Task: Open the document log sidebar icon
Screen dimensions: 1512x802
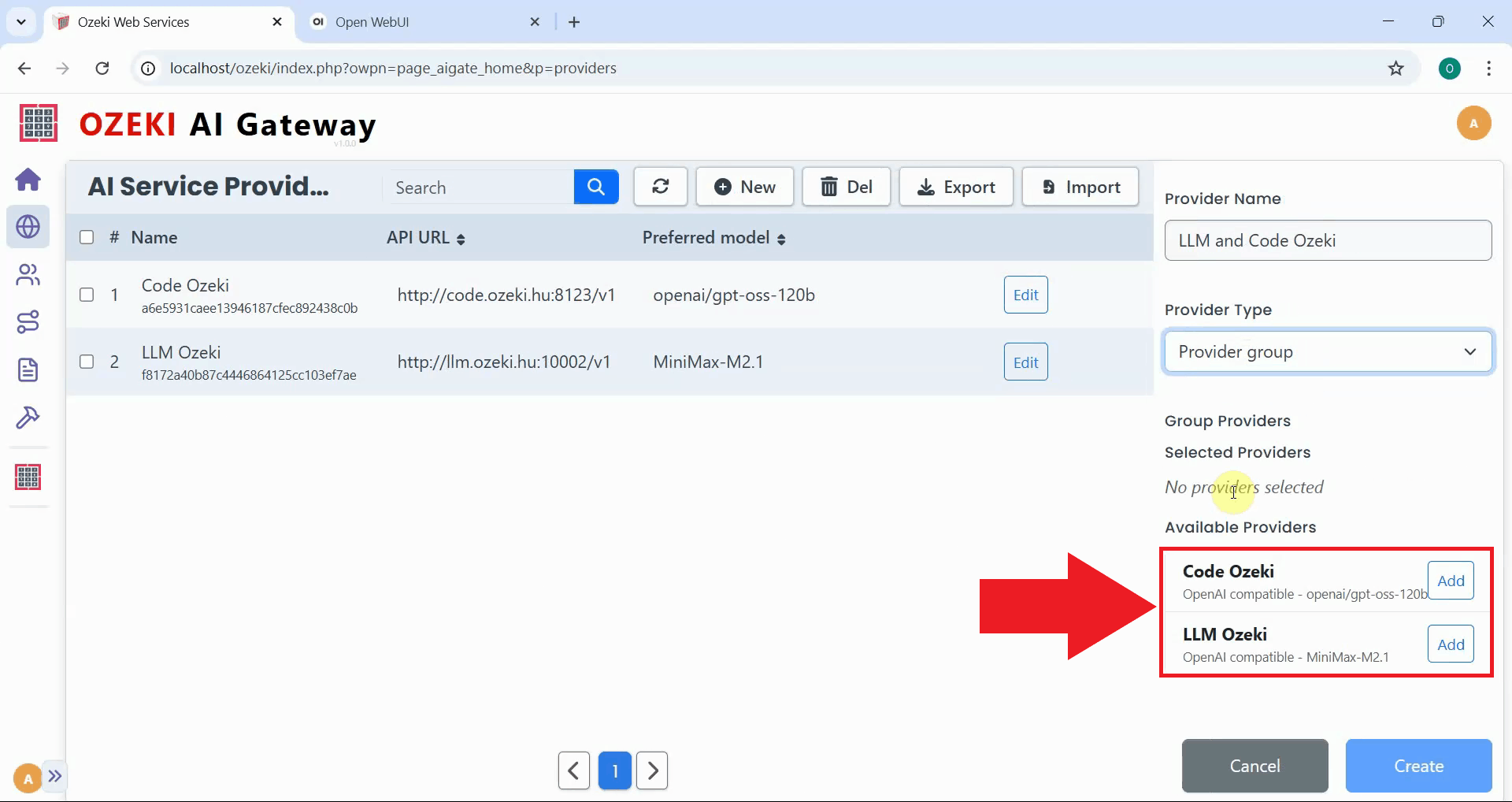Action: click(x=28, y=369)
